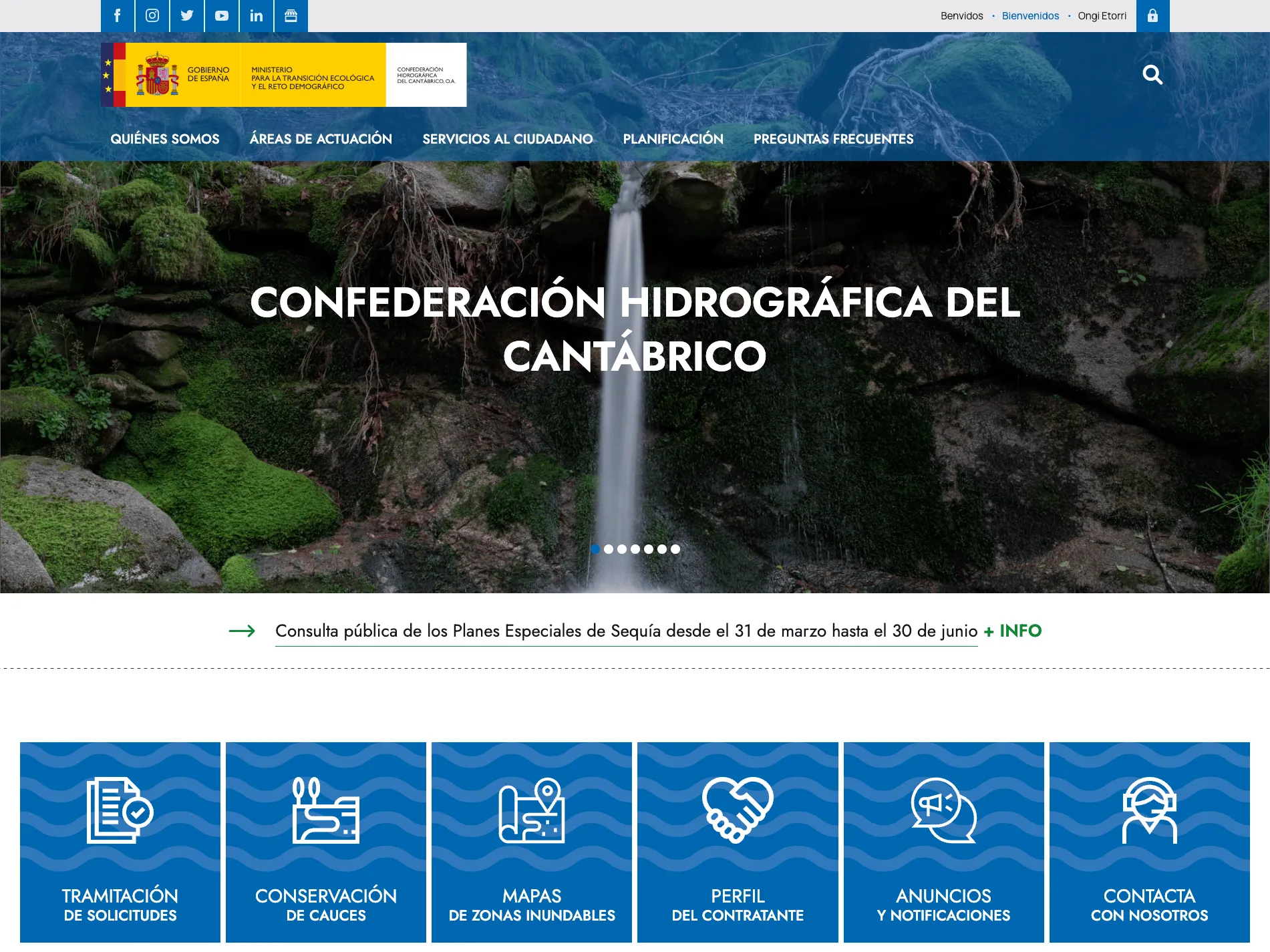The height and width of the screenshot is (952, 1270).
Task: Open the Twitter social icon
Action: (187, 16)
